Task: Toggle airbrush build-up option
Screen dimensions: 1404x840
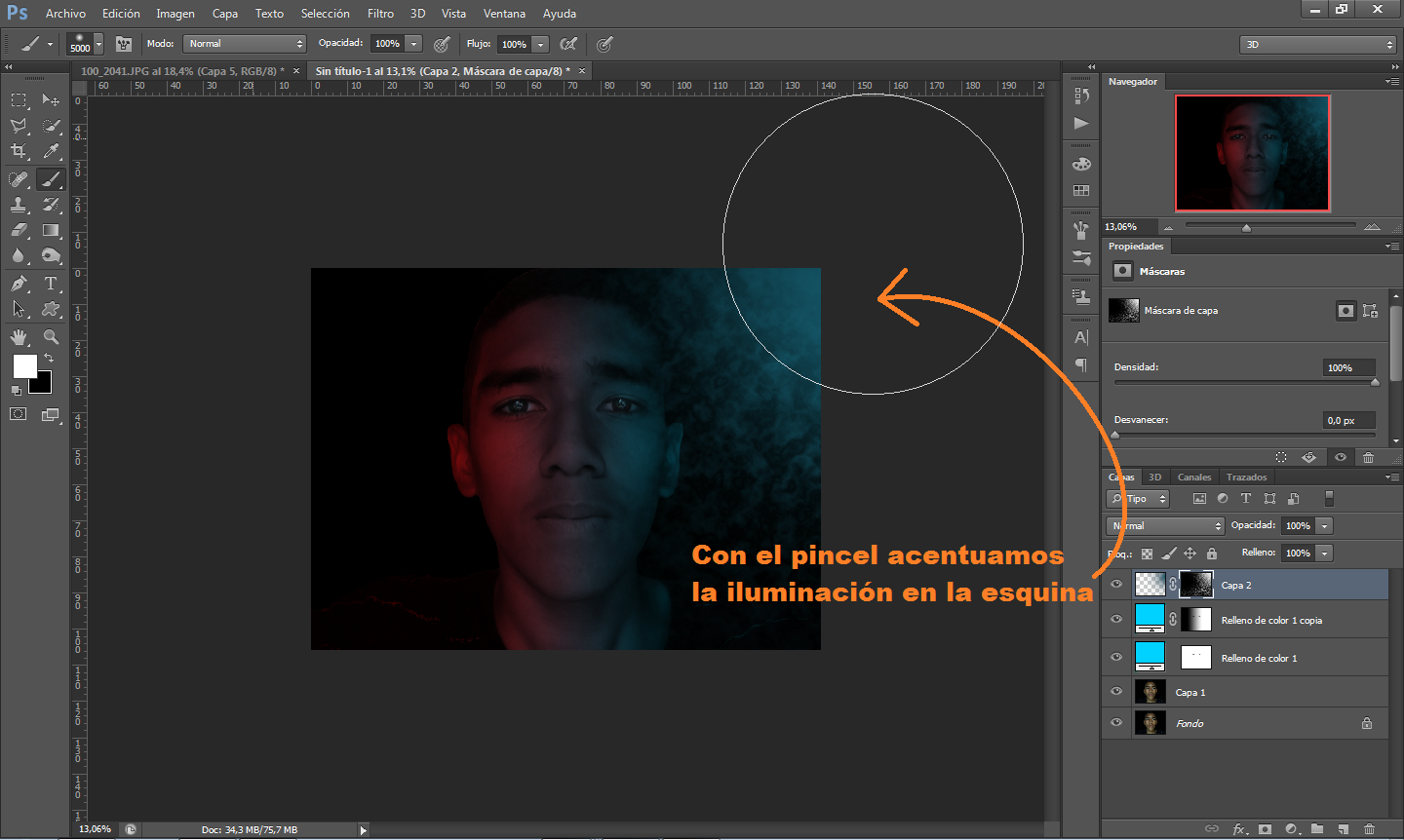Action: point(568,44)
